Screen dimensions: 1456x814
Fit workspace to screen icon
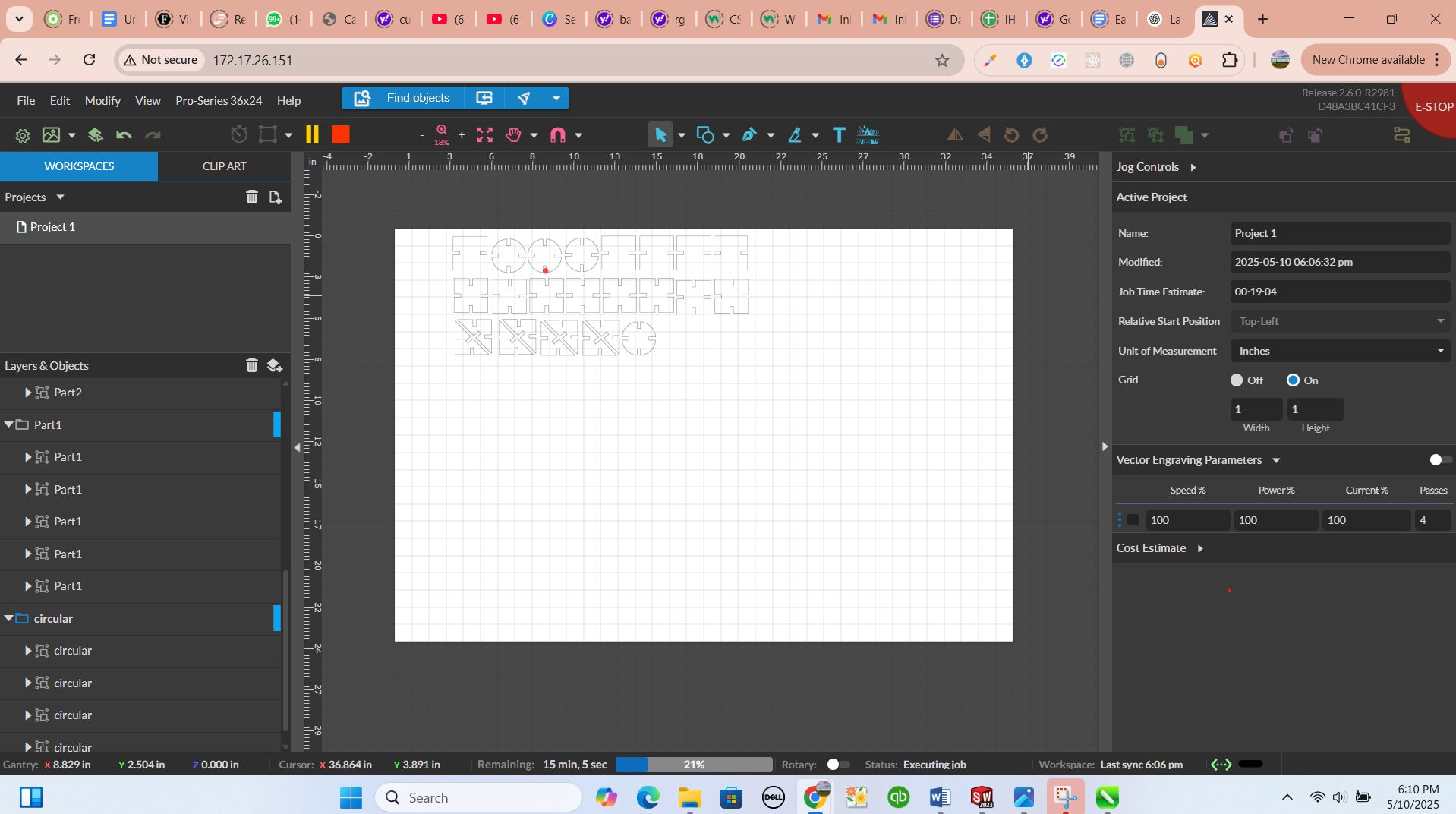click(484, 135)
